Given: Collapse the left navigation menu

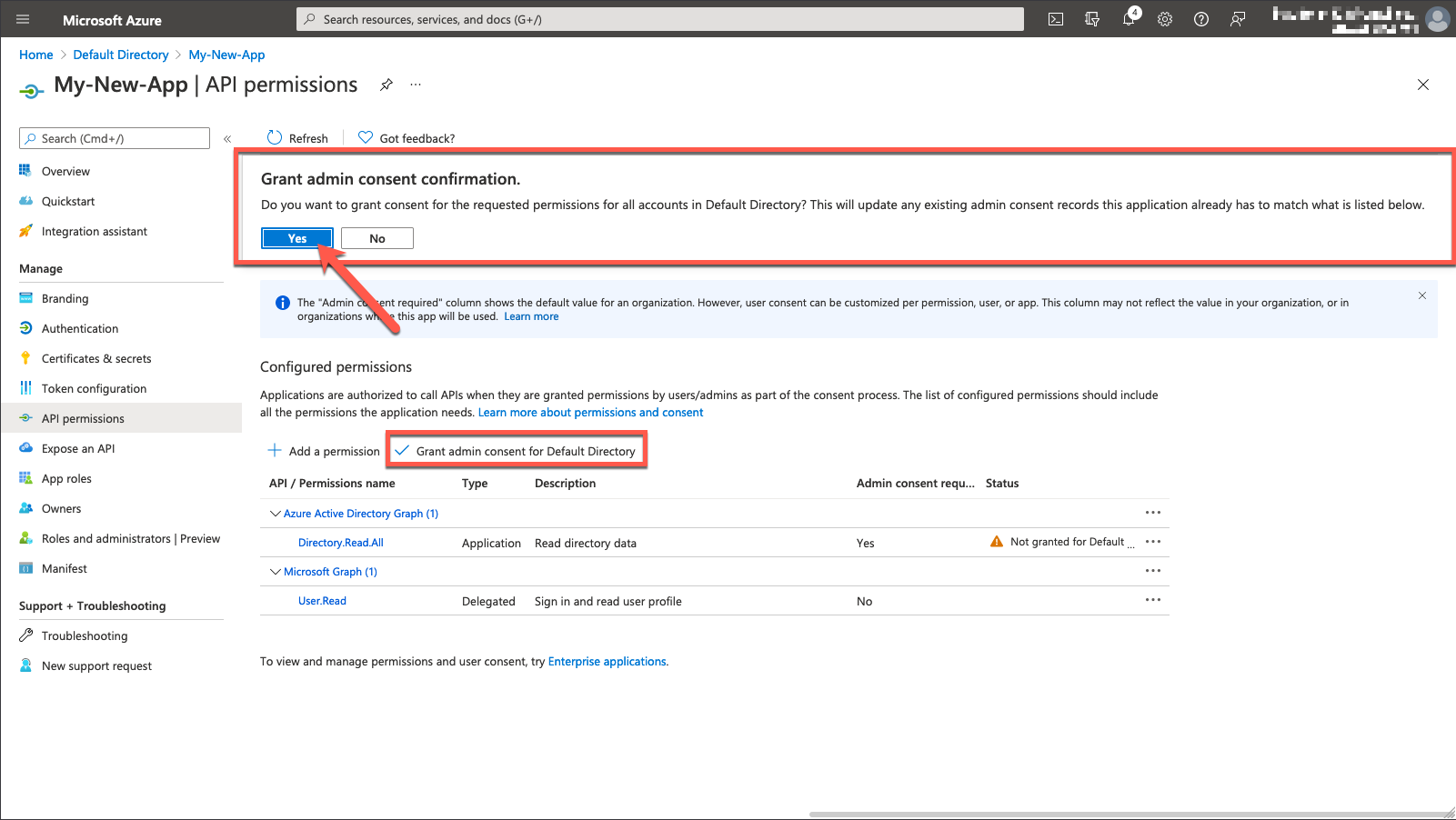Looking at the screenshot, I should 227,139.
